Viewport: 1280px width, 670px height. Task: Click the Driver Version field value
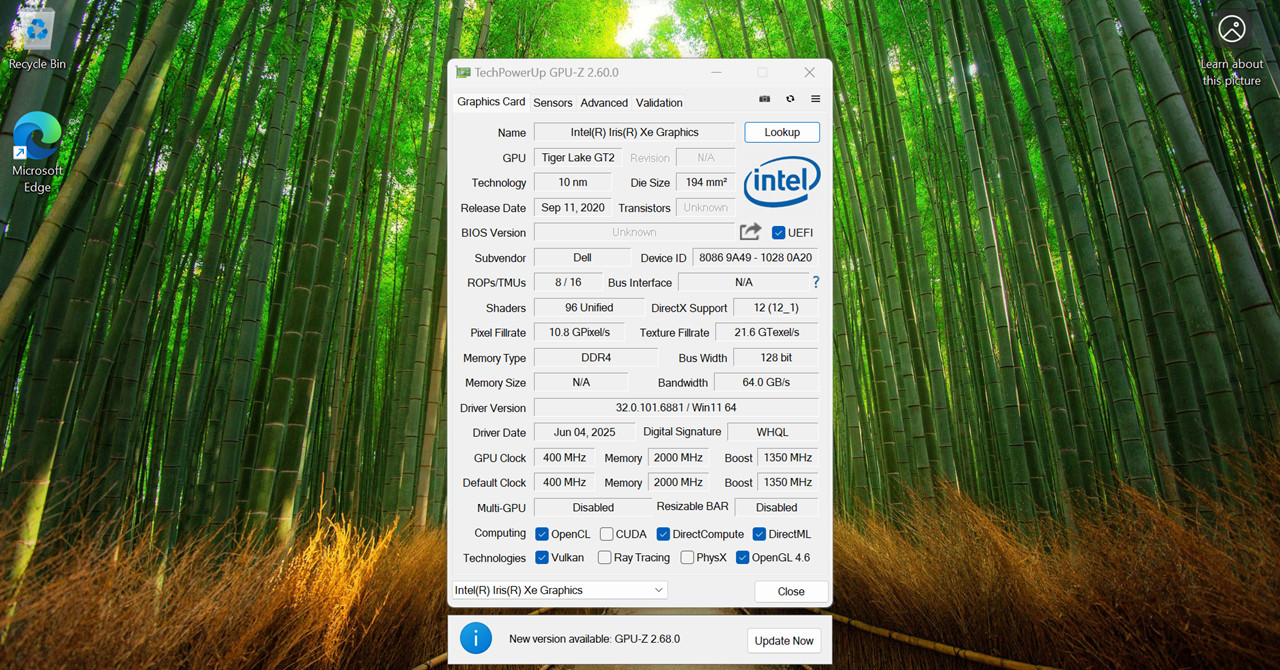676,407
